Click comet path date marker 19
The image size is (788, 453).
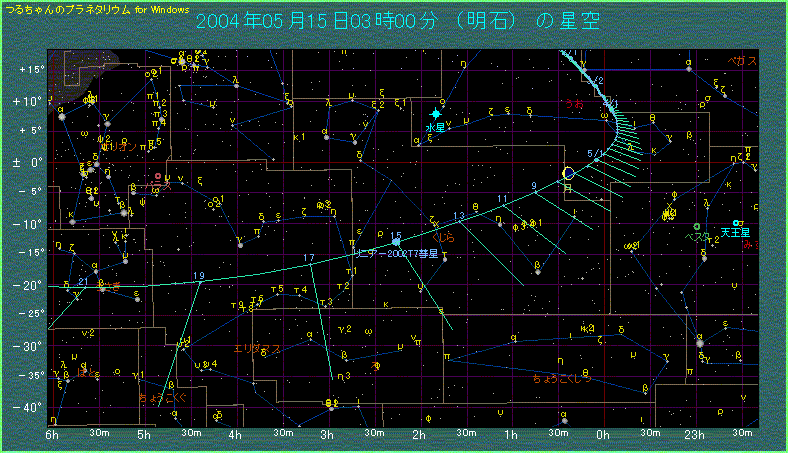[200, 276]
